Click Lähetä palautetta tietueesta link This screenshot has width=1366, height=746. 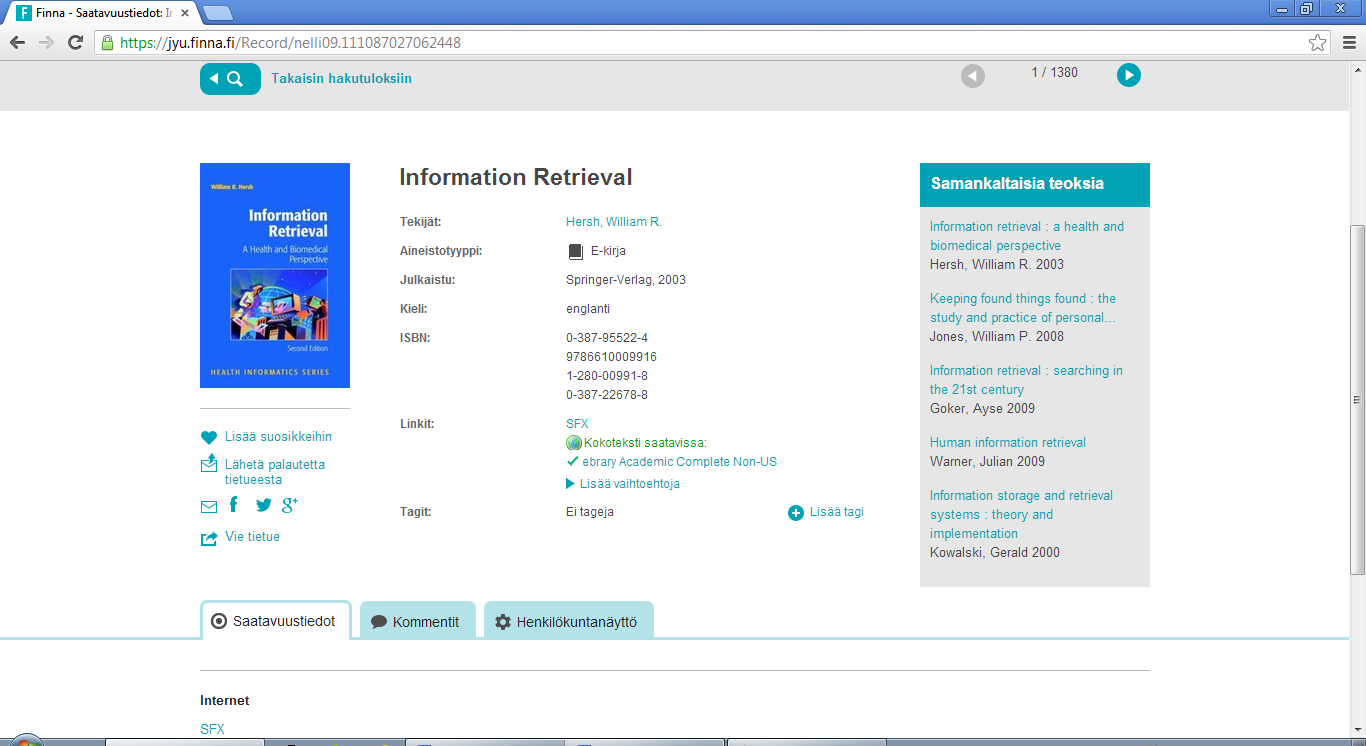click(x=275, y=472)
